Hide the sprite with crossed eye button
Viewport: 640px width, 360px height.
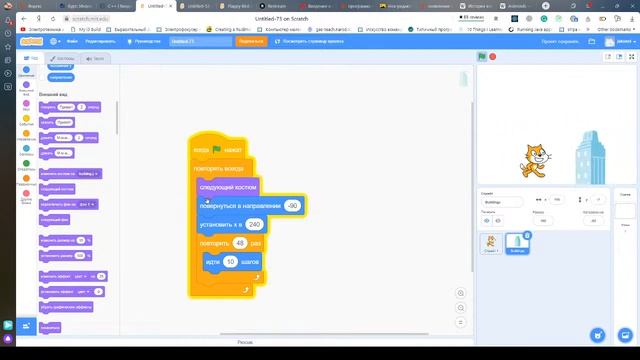pyautogui.click(x=498, y=221)
